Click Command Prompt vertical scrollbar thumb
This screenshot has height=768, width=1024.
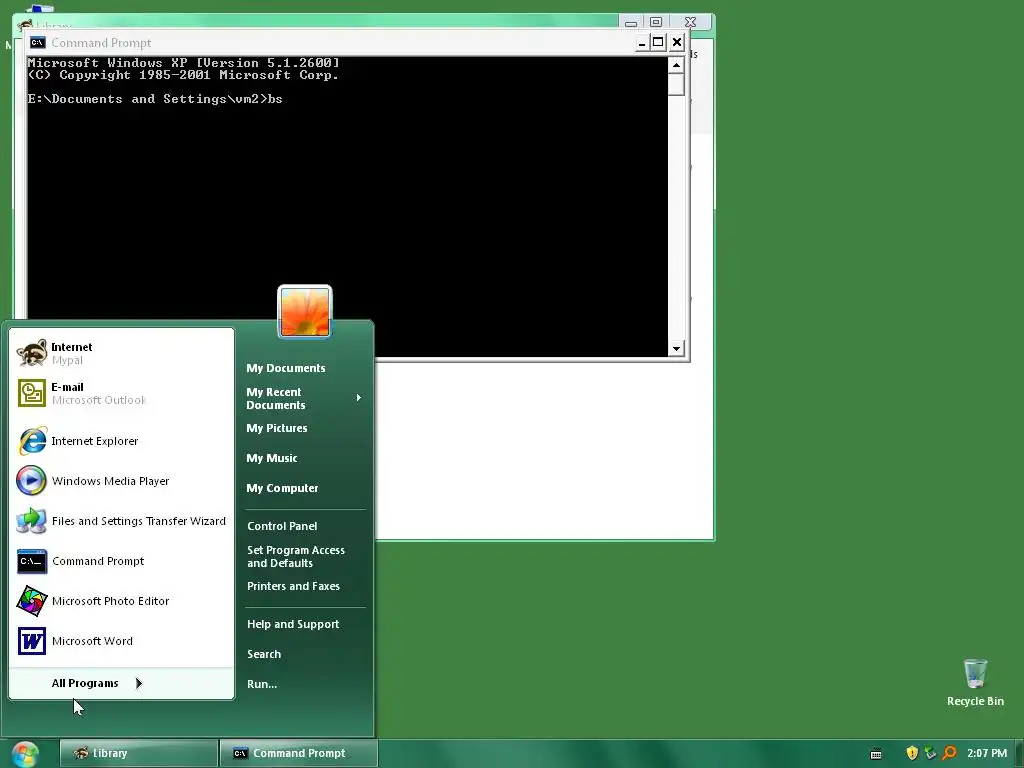676,84
